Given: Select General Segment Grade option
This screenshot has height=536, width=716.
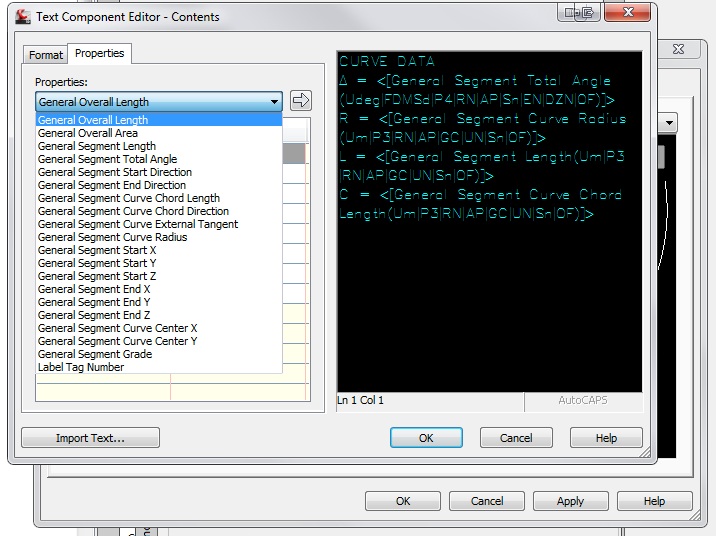Looking at the screenshot, I should pos(158,354).
